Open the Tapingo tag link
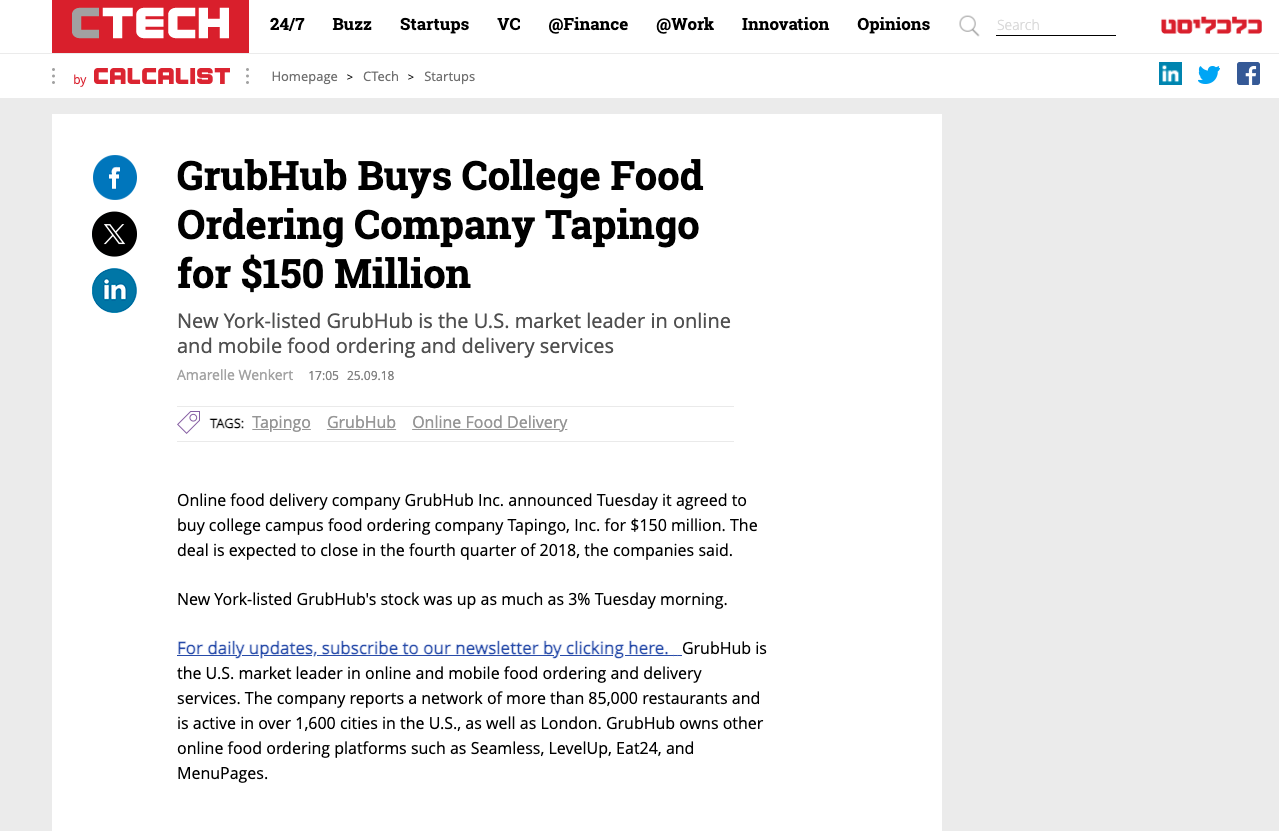This screenshot has width=1279, height=831. coord(281,422)
